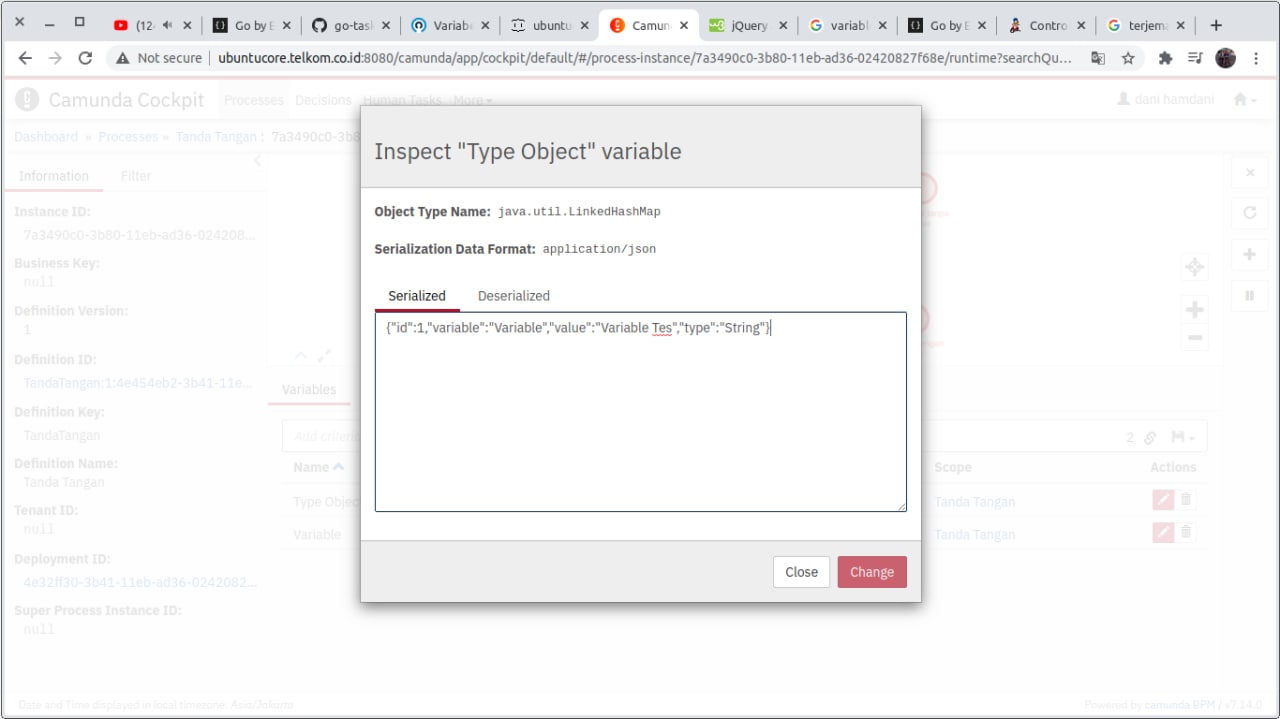Image resolution: width=1280 pixels, height=719 pixels.
Task: Click the browser back arrow
Action: tap(25, 58)
